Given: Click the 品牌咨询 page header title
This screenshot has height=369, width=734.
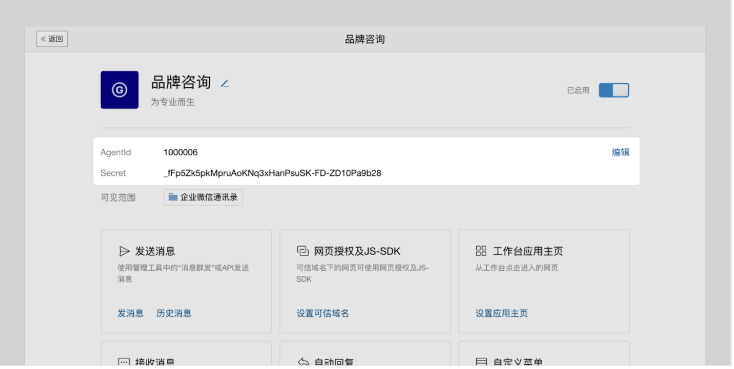Looking at the screenshot, I should point(365,39).
